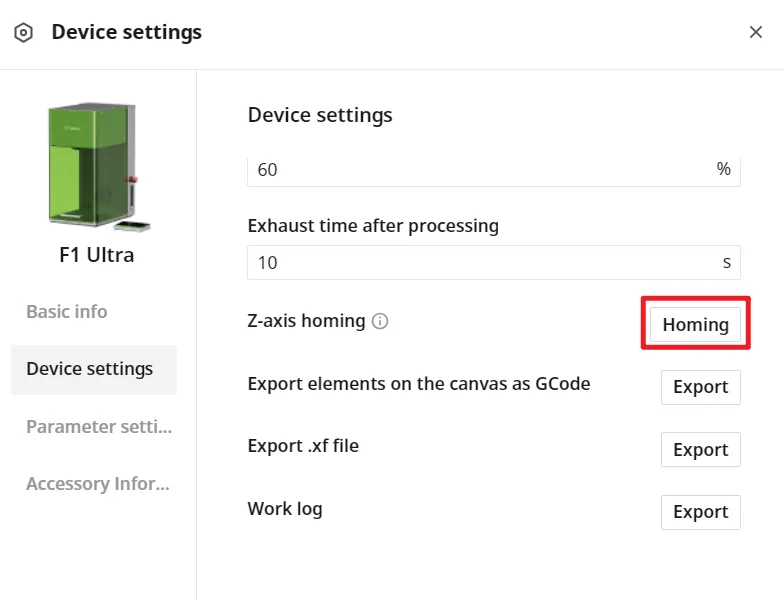Focus the percentage field showing 60
This screenshot has width=783, height=600.
tap(494, 171)
